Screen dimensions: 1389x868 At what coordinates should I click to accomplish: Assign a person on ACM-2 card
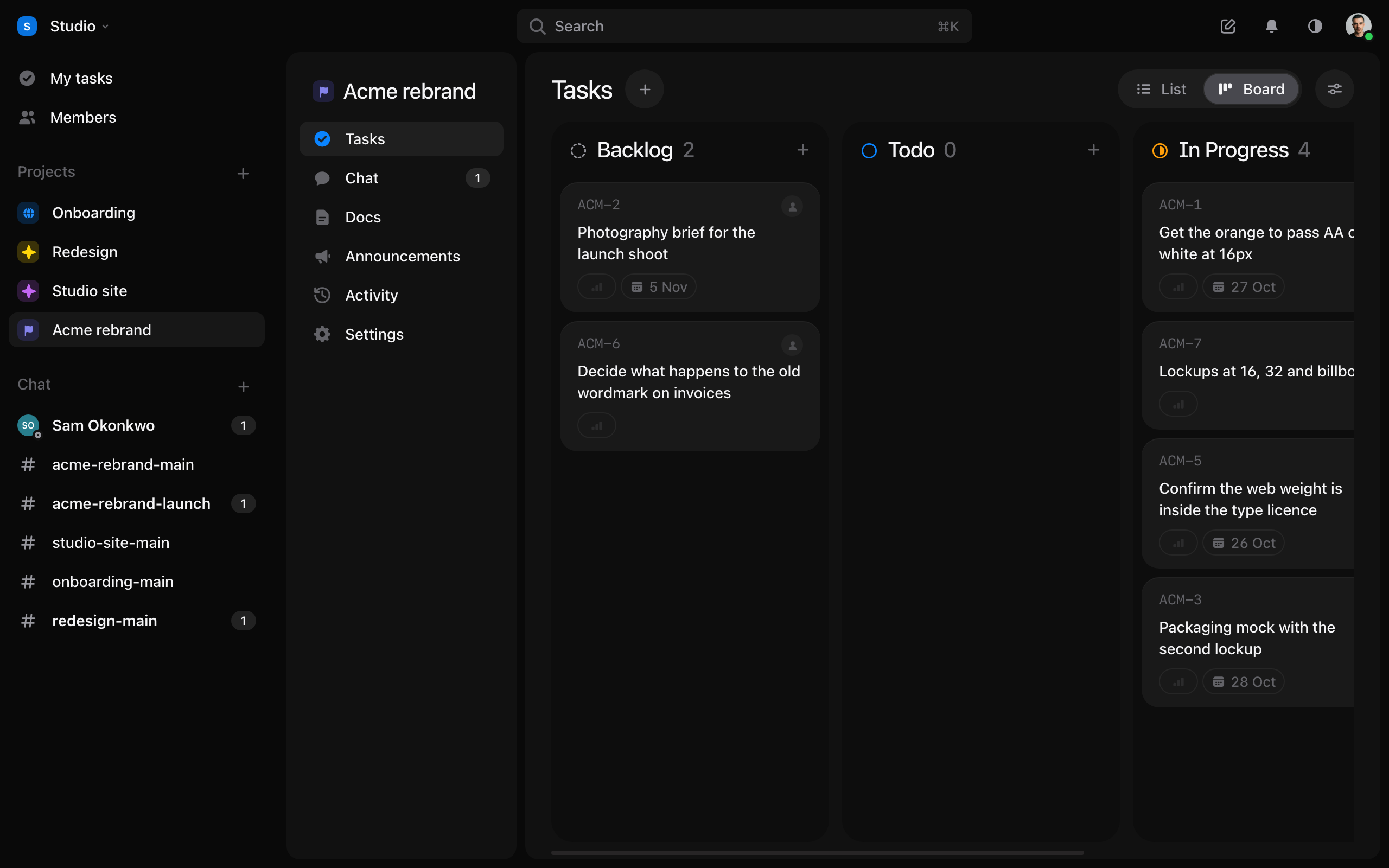(792, 207)
